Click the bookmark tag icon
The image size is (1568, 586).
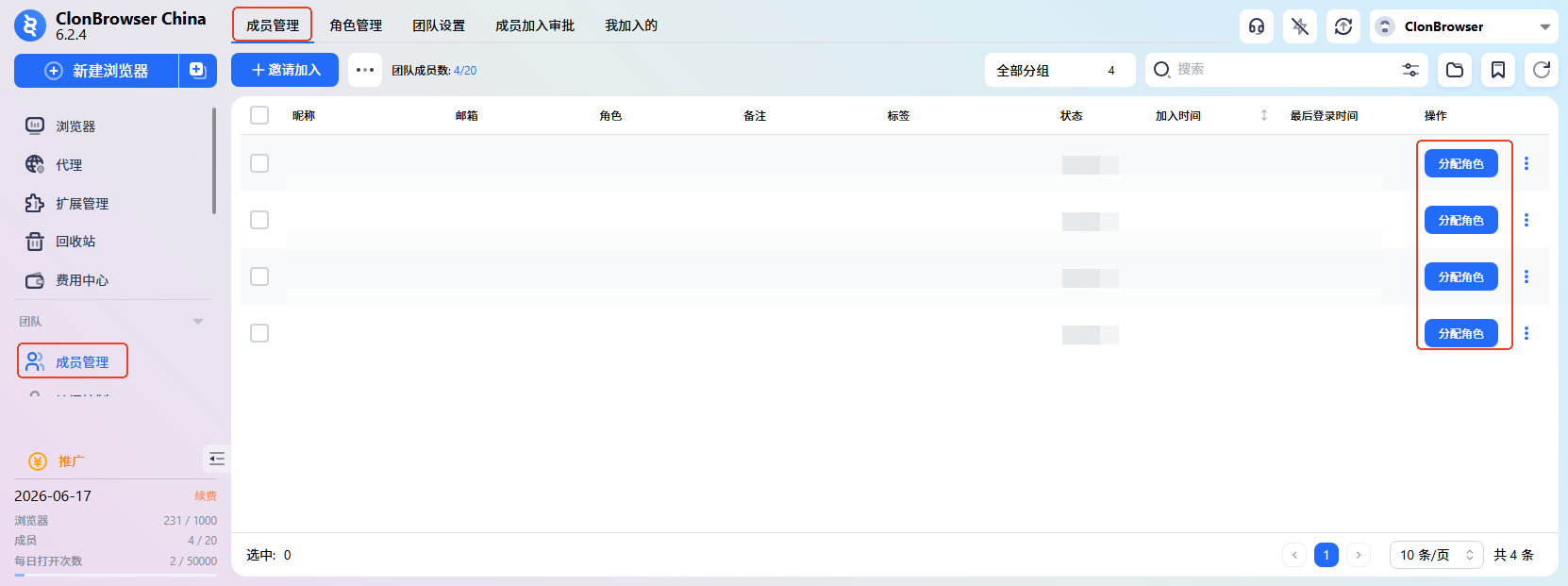pyautogui.click(x=1497, y=70)
